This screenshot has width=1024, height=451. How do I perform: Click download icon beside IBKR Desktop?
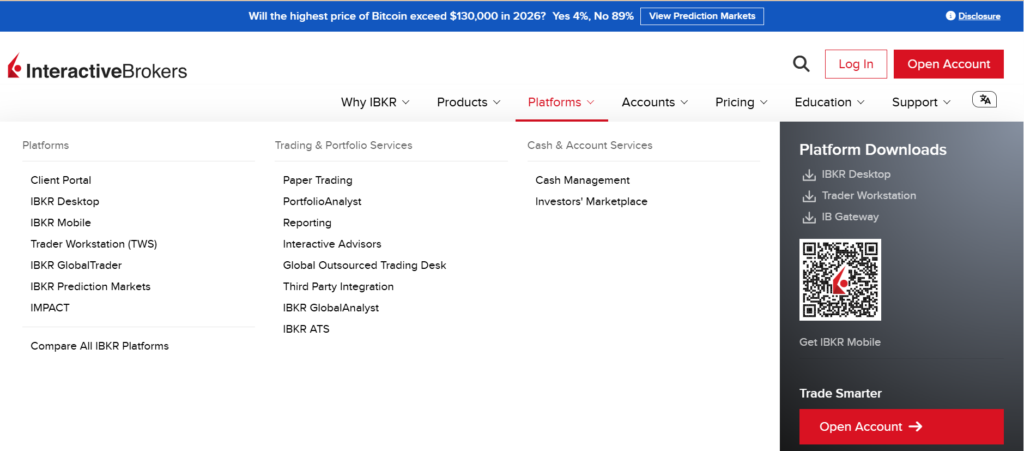[x=808, y=175]
